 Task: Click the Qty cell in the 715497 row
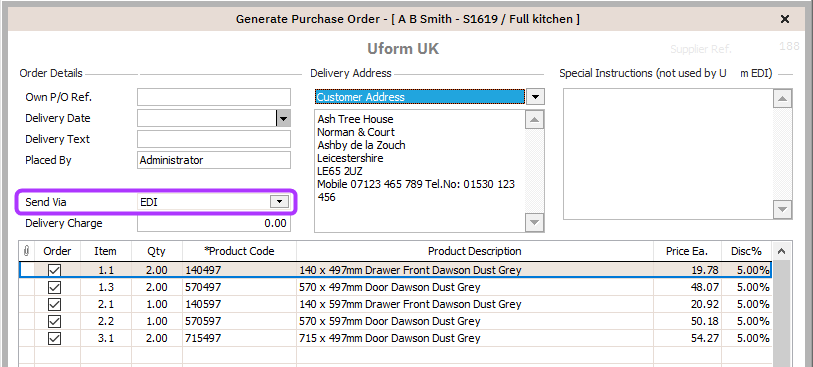click(x=157, y=338)
